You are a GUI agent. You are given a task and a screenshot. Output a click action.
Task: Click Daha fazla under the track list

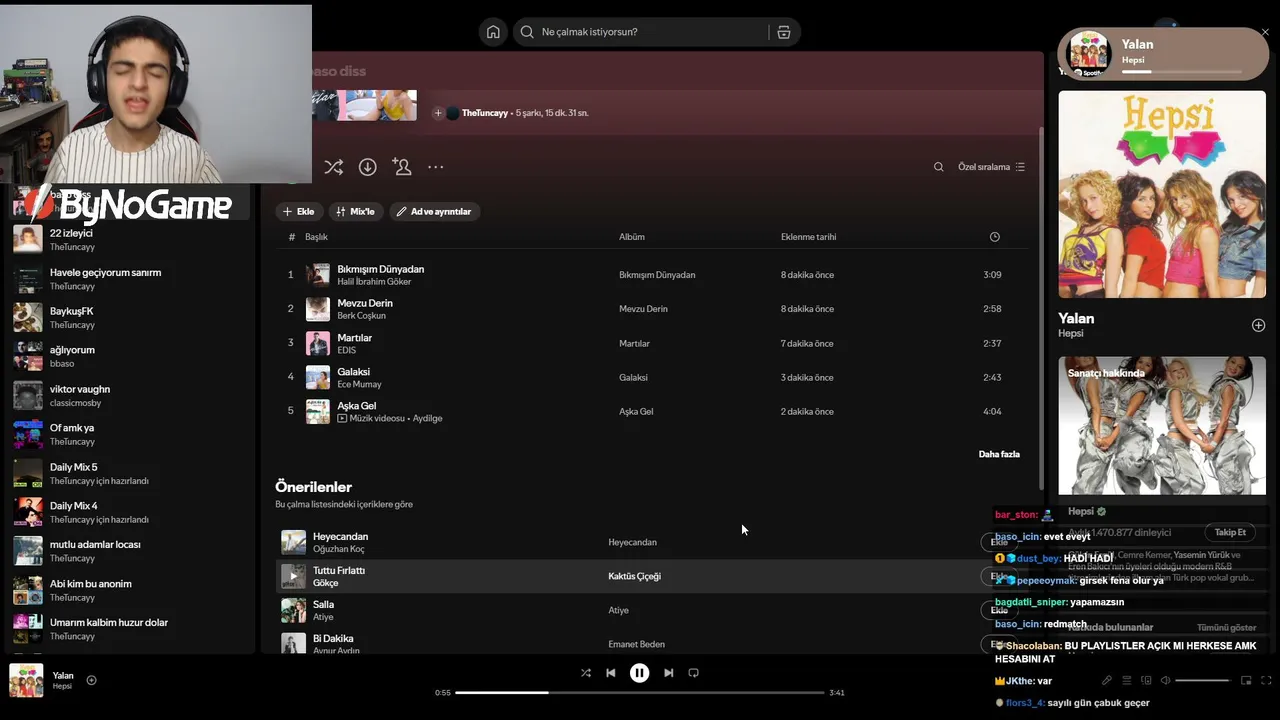(x=999, y=454)
